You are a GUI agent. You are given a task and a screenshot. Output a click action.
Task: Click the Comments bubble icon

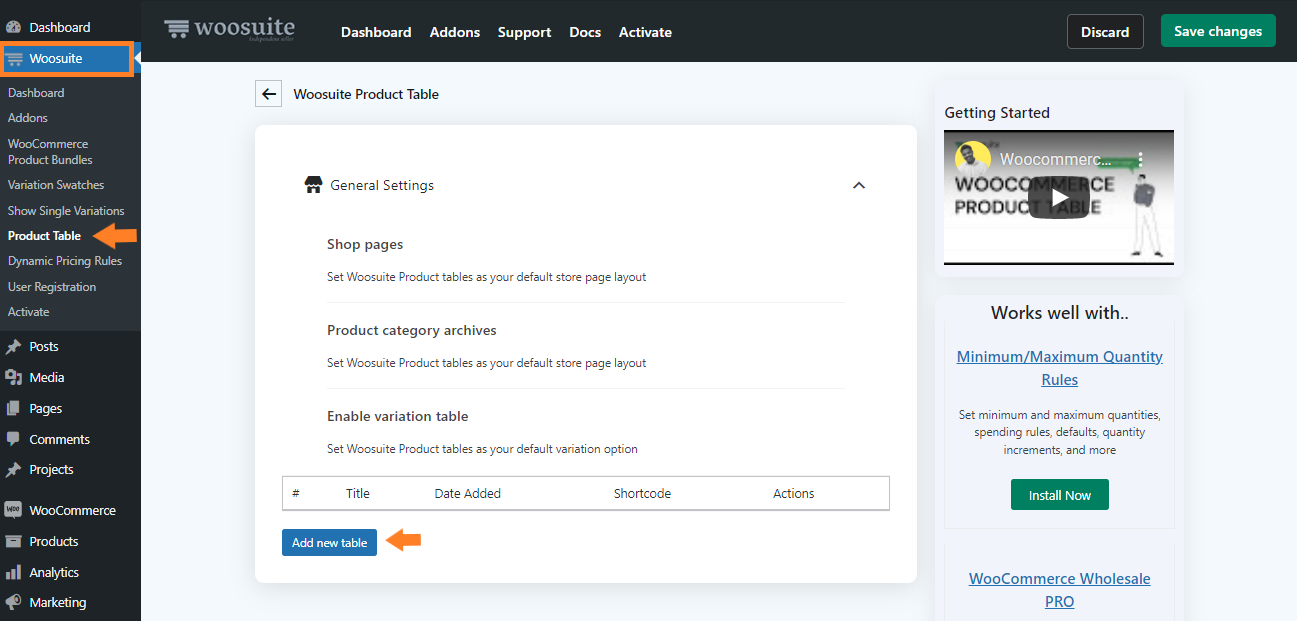(13, 440)
